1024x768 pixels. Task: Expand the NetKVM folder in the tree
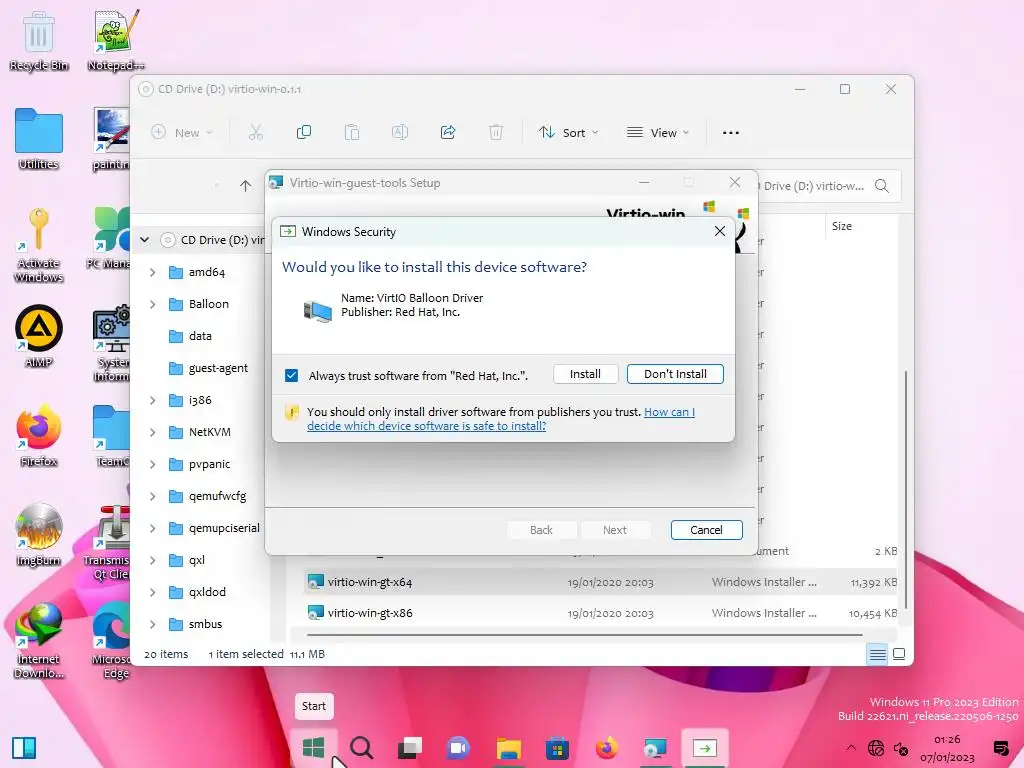click(x=152, y=432)
